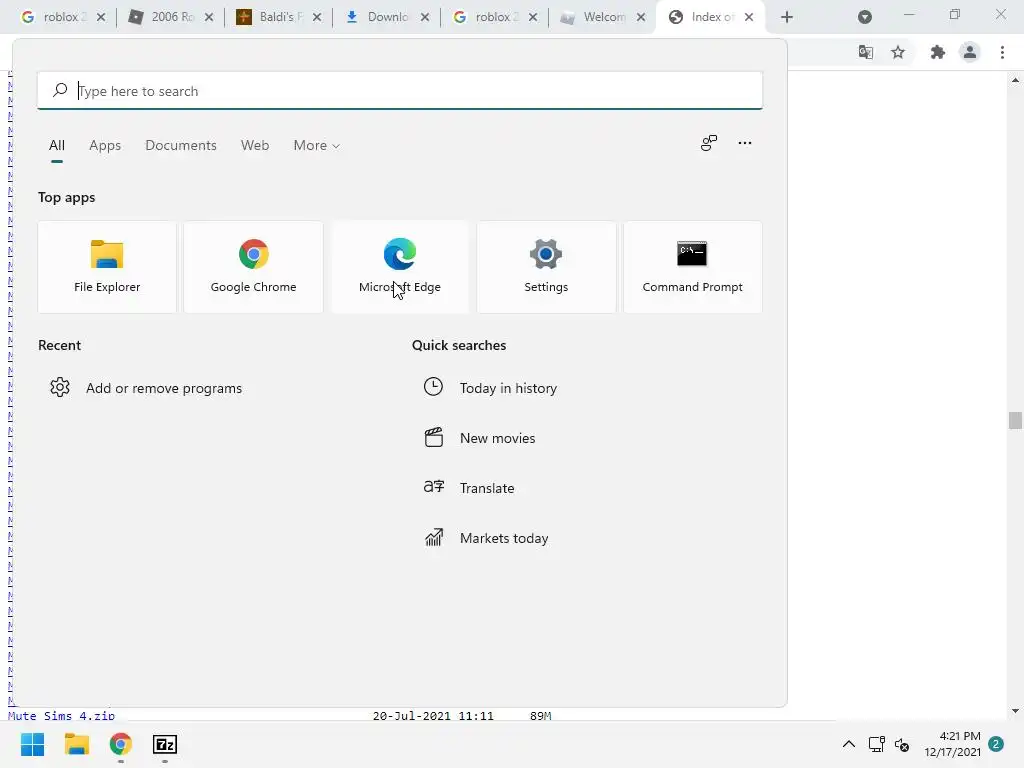The width and height of the screenshot is (1024, 768).
Task: Switch to Apps search filter
Action: pos(105,146)
